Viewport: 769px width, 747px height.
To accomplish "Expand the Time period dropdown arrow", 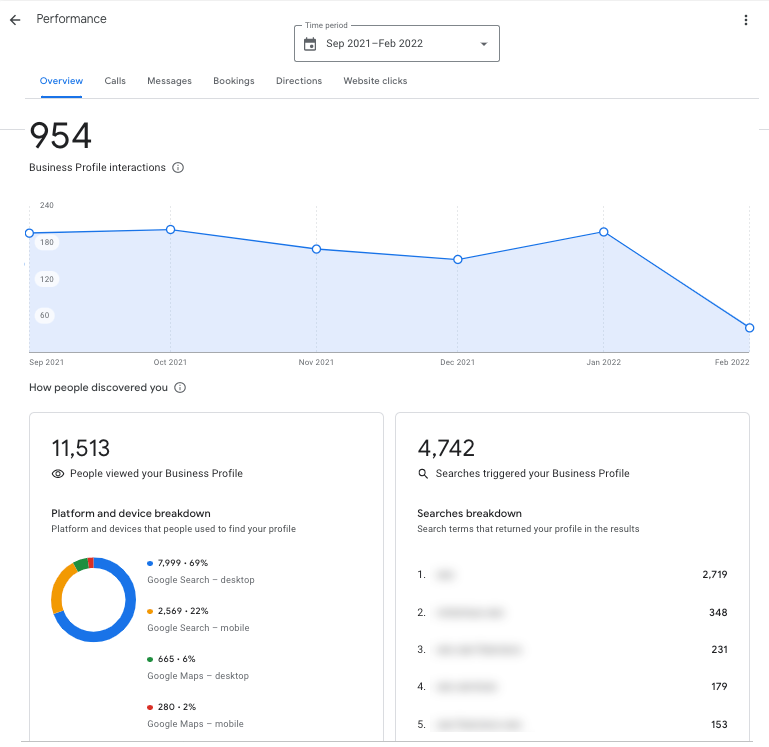I will [x=484, y=44].
